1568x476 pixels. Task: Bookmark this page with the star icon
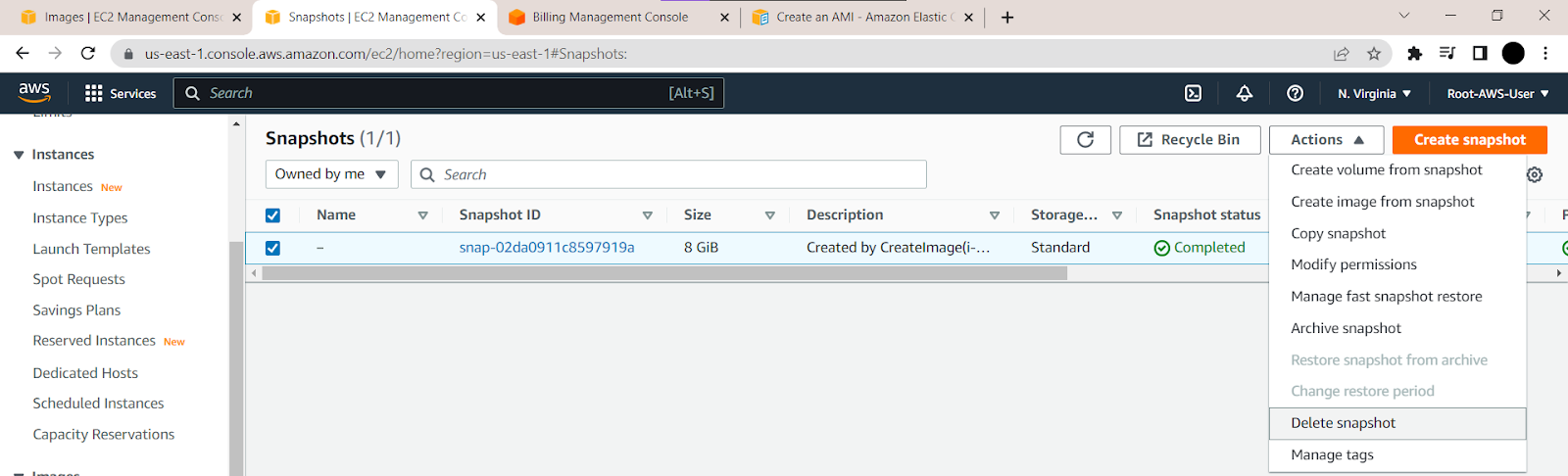(1374, 54)
